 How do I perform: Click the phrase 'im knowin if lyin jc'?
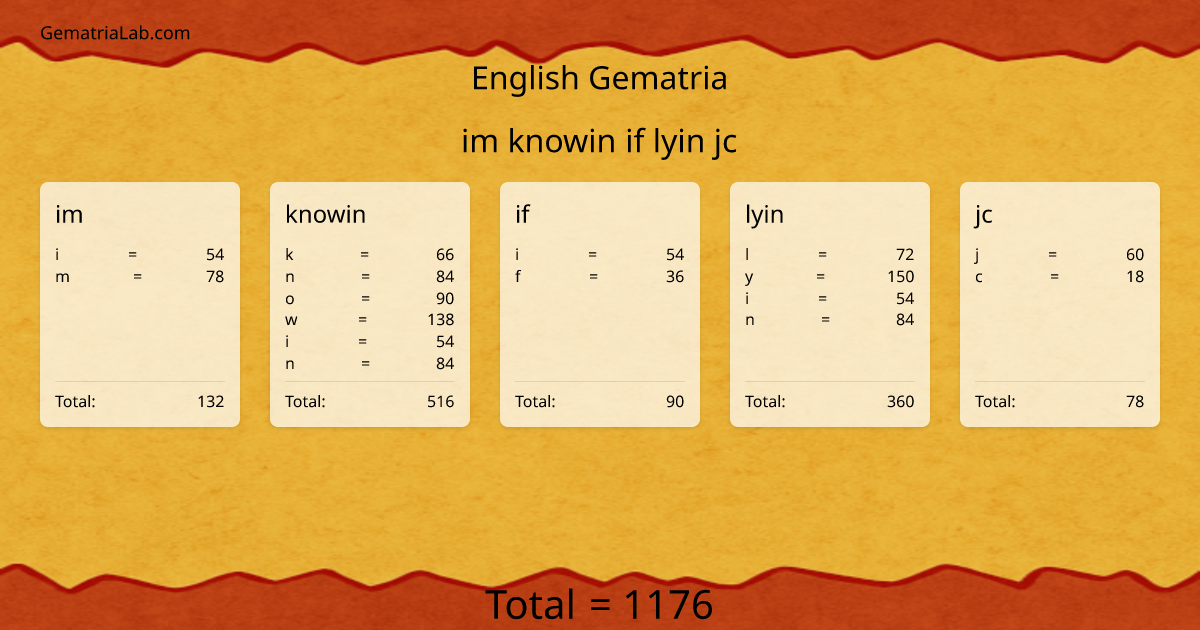[599, 142]
